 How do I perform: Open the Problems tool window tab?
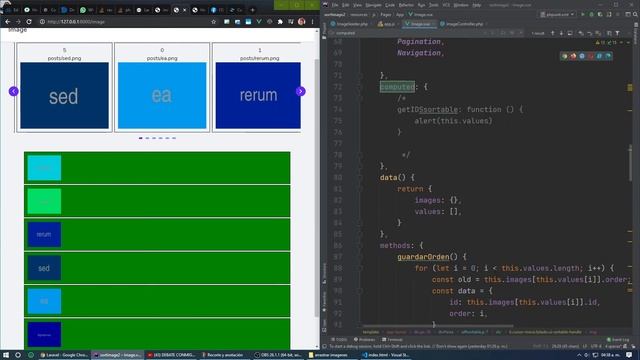[364, 340]
